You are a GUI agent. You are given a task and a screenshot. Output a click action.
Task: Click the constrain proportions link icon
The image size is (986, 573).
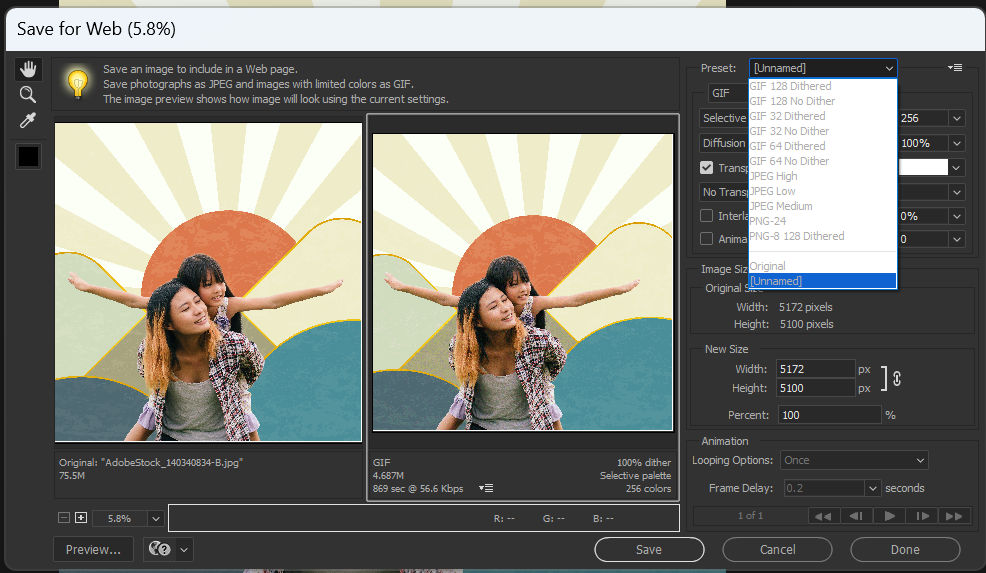(x=897, y=379)
